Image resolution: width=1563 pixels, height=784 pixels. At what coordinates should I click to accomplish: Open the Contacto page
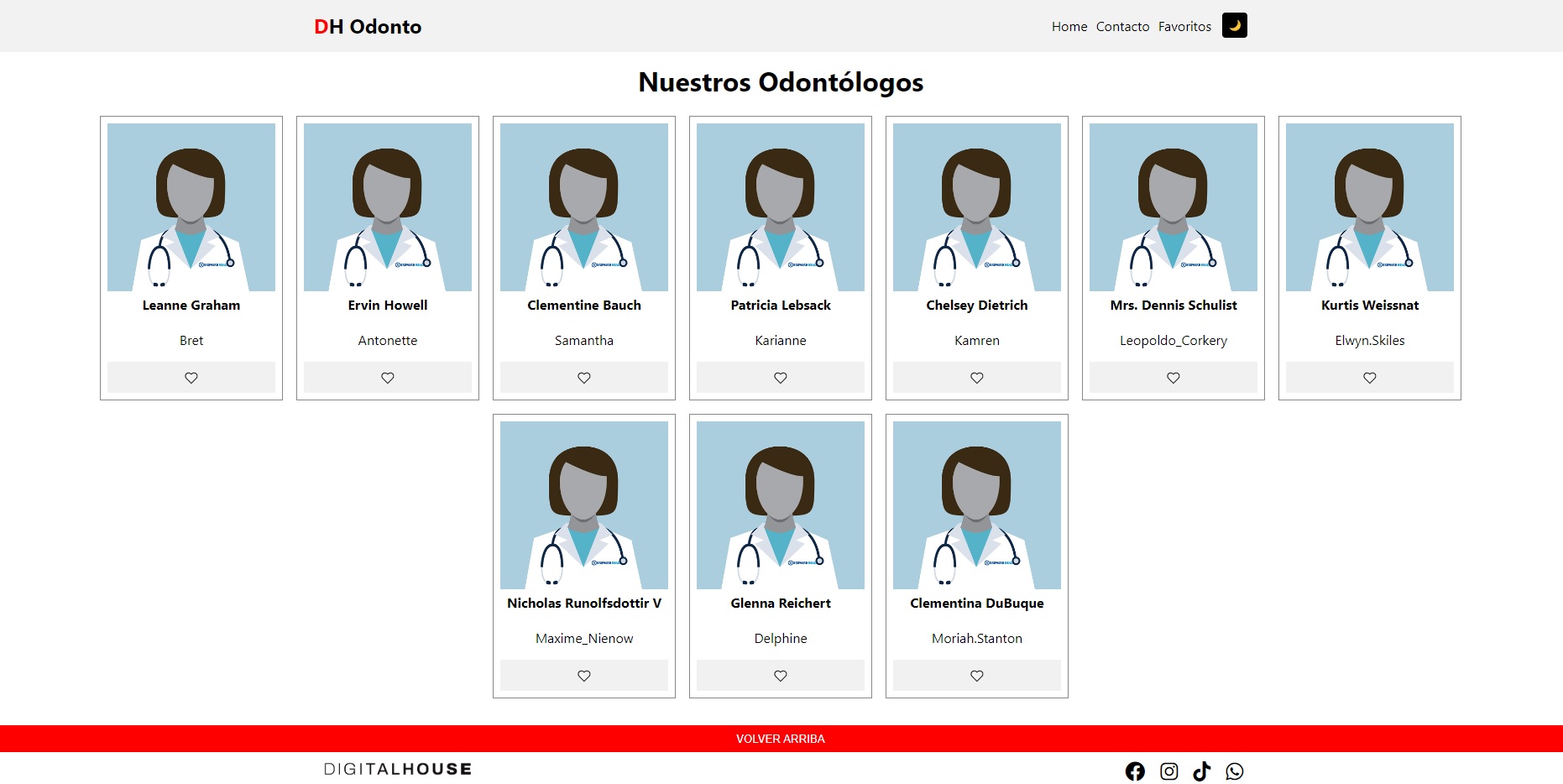1122,26
